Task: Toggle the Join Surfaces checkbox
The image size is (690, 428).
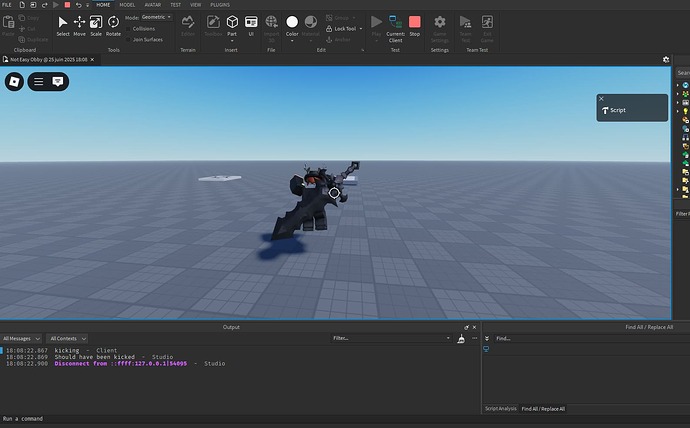Action: click(x=128, y=40)
